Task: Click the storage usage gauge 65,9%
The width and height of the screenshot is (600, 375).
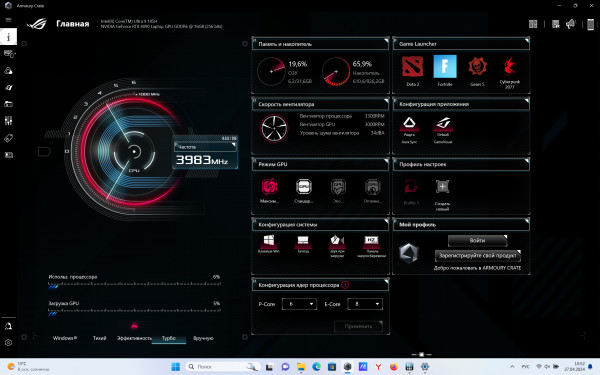Action: pos(336,71)
